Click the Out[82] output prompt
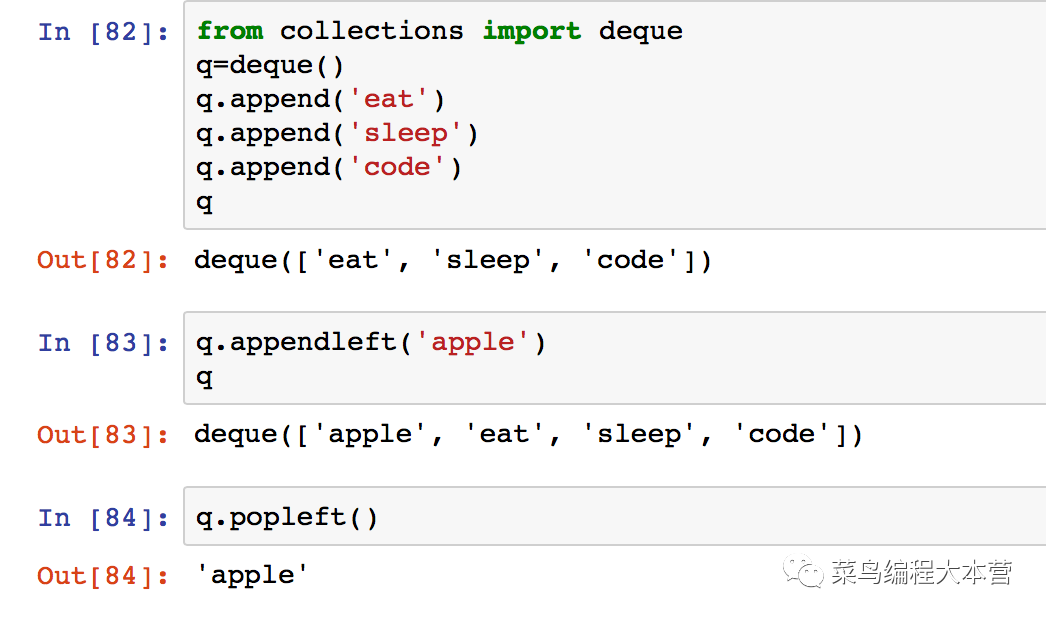 103,260
